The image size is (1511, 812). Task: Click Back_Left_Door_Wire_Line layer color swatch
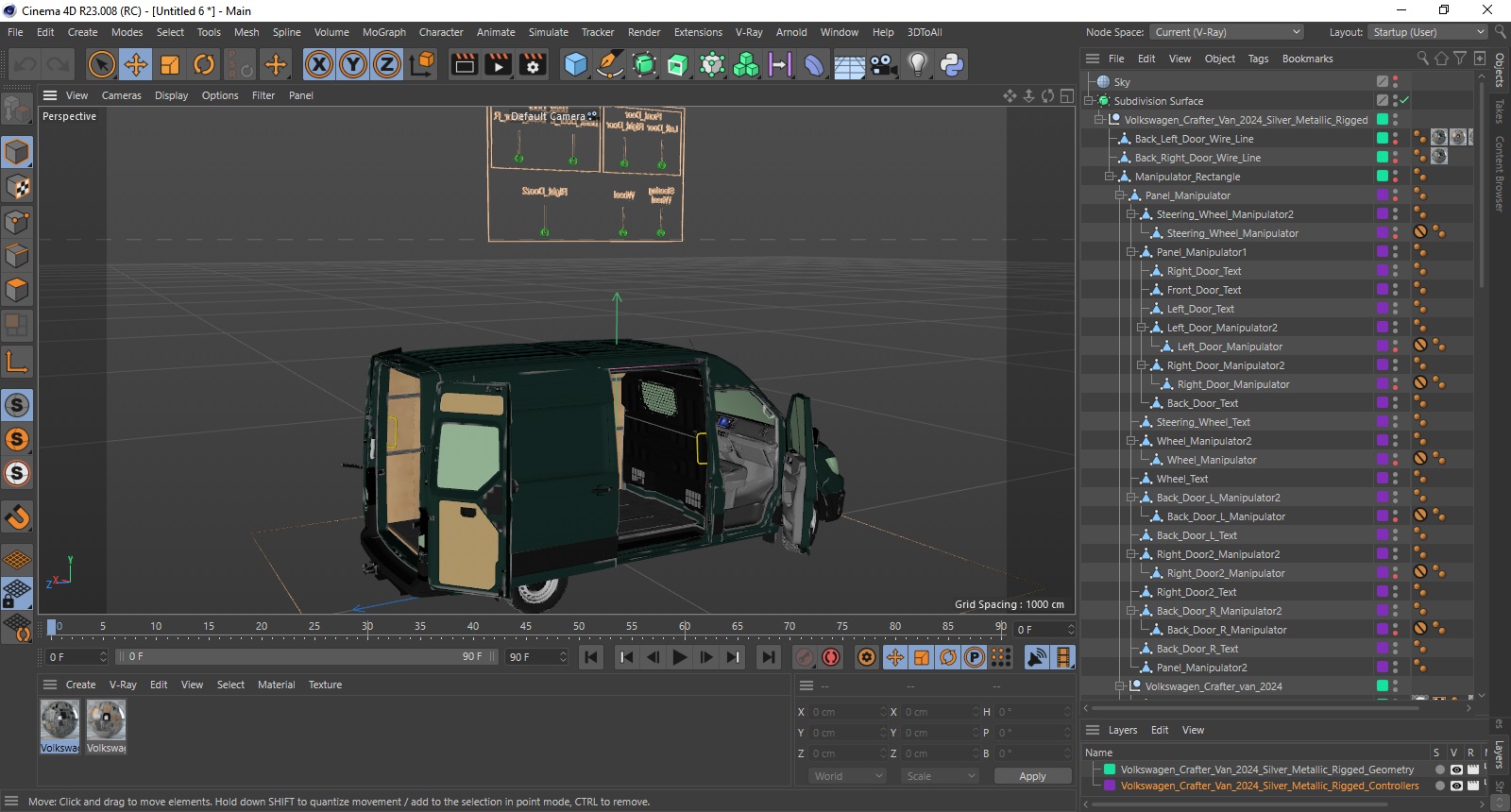1383,138
